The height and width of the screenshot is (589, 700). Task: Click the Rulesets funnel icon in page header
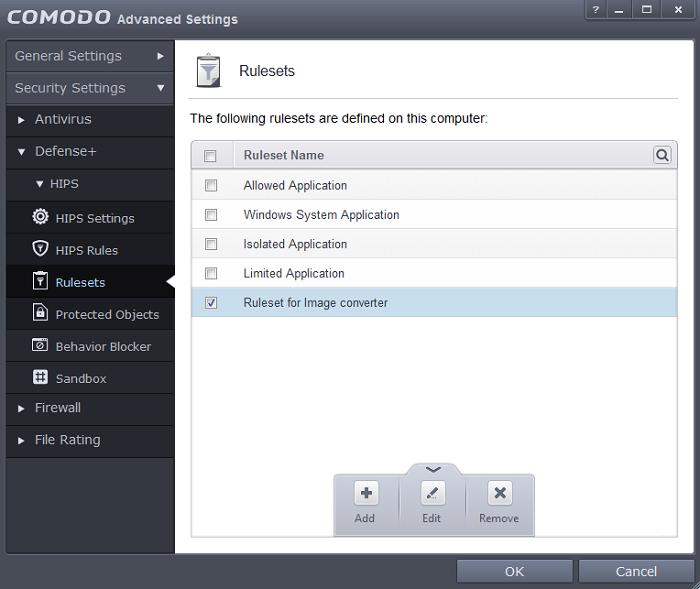208,71
